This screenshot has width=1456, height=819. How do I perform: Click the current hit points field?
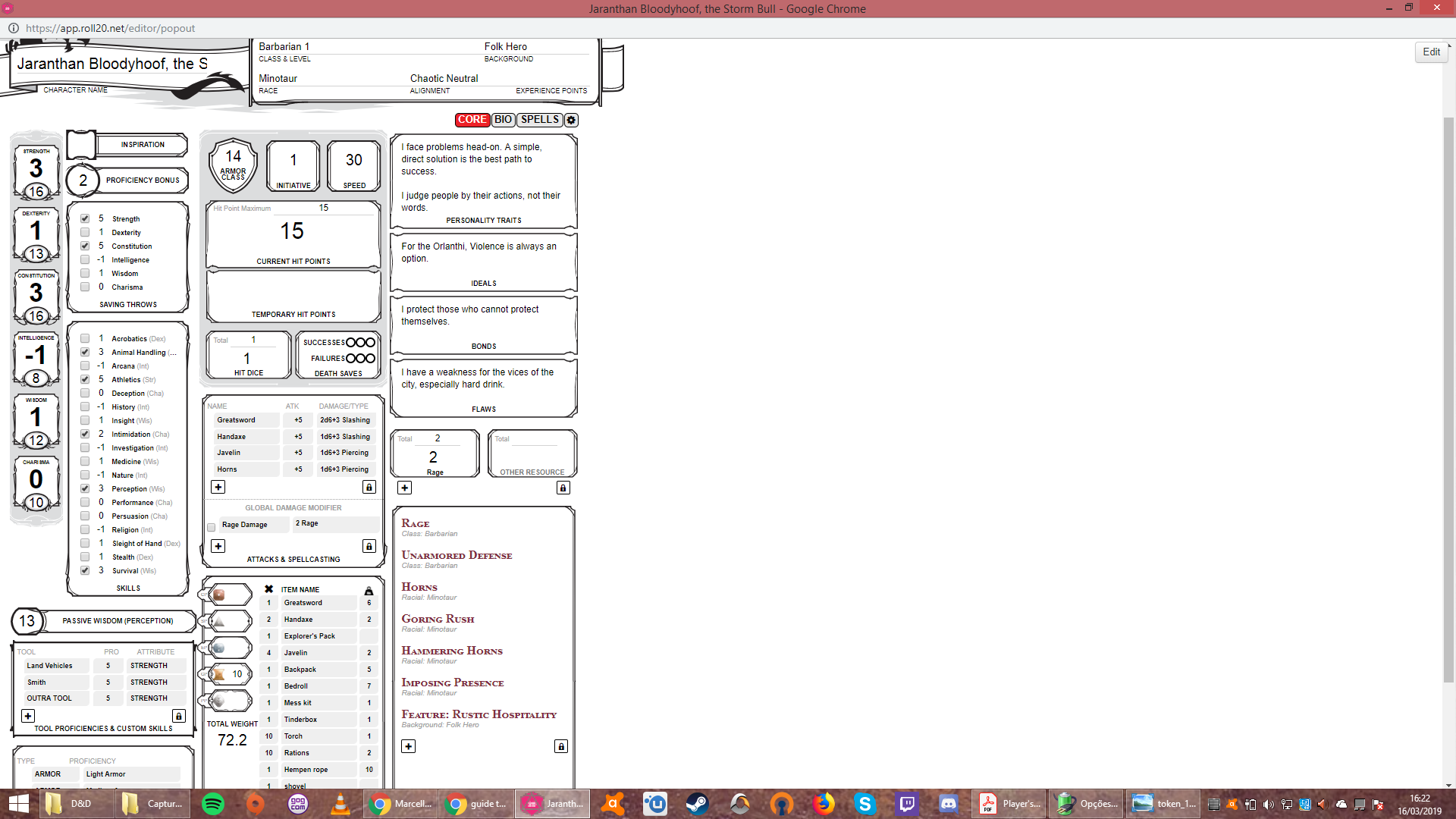pos(293,231)
